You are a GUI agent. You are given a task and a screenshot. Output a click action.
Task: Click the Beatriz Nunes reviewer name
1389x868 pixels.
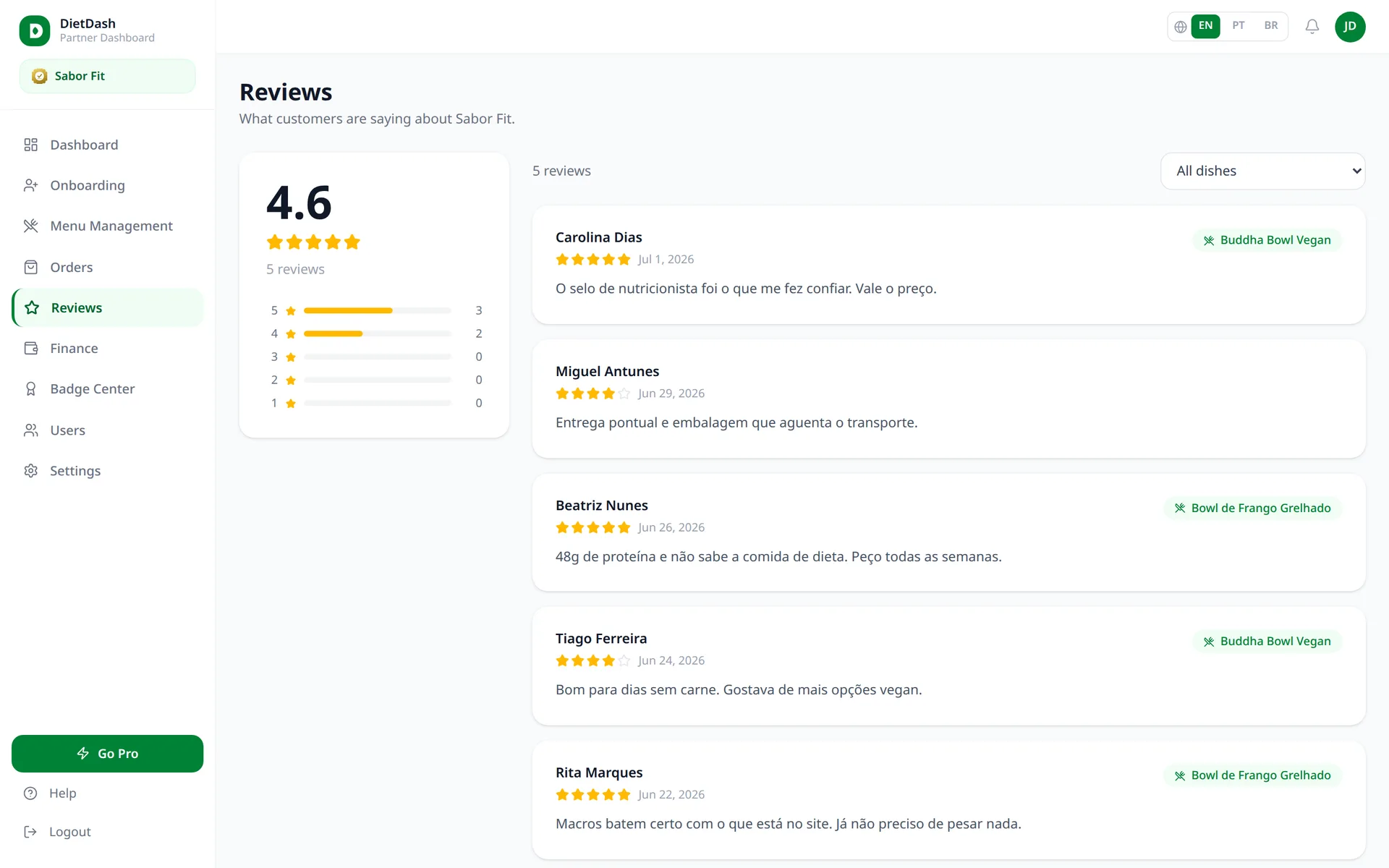tap(601, 506)
